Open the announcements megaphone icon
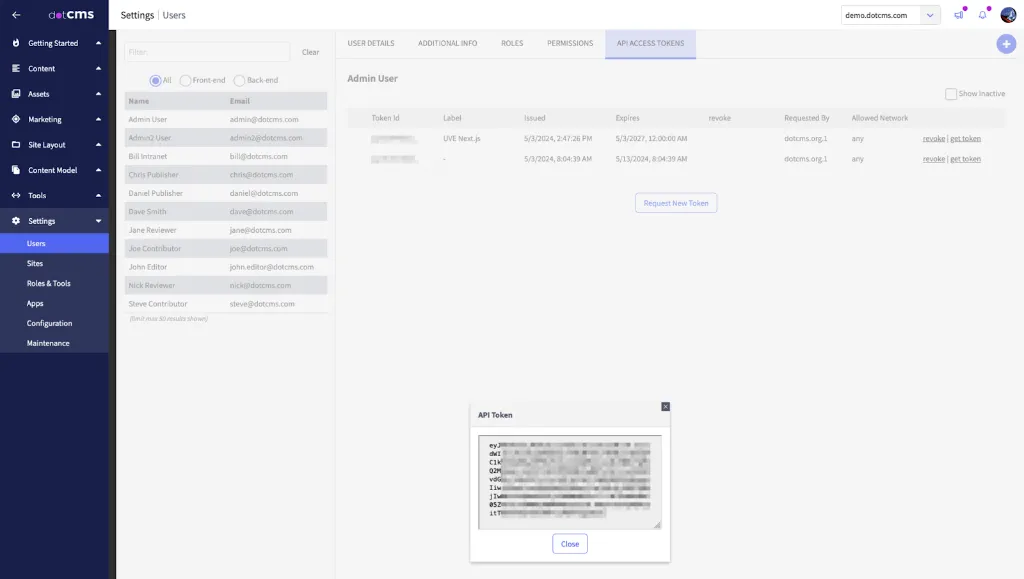The height and width of the screenshot is (579, 1024). point(959,15)
